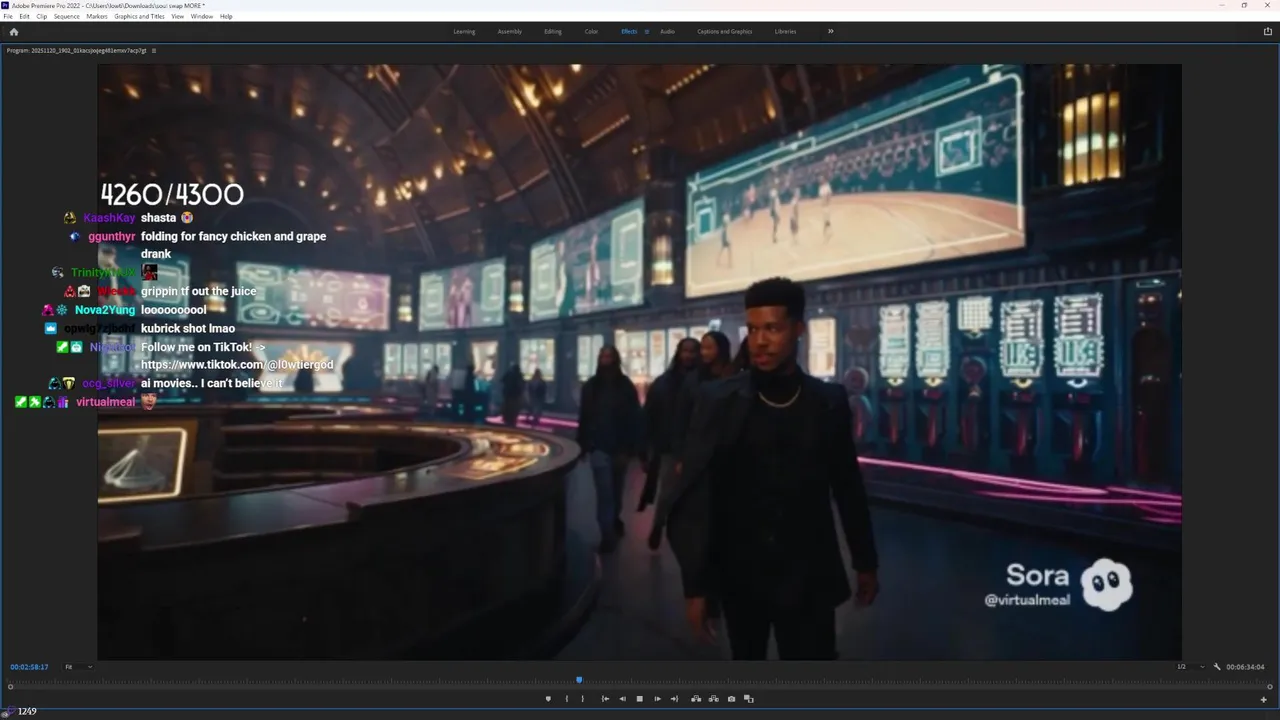1280x720 pixels.
Task: Switch to the Audio workspace
Action: (x=667, y=31)
